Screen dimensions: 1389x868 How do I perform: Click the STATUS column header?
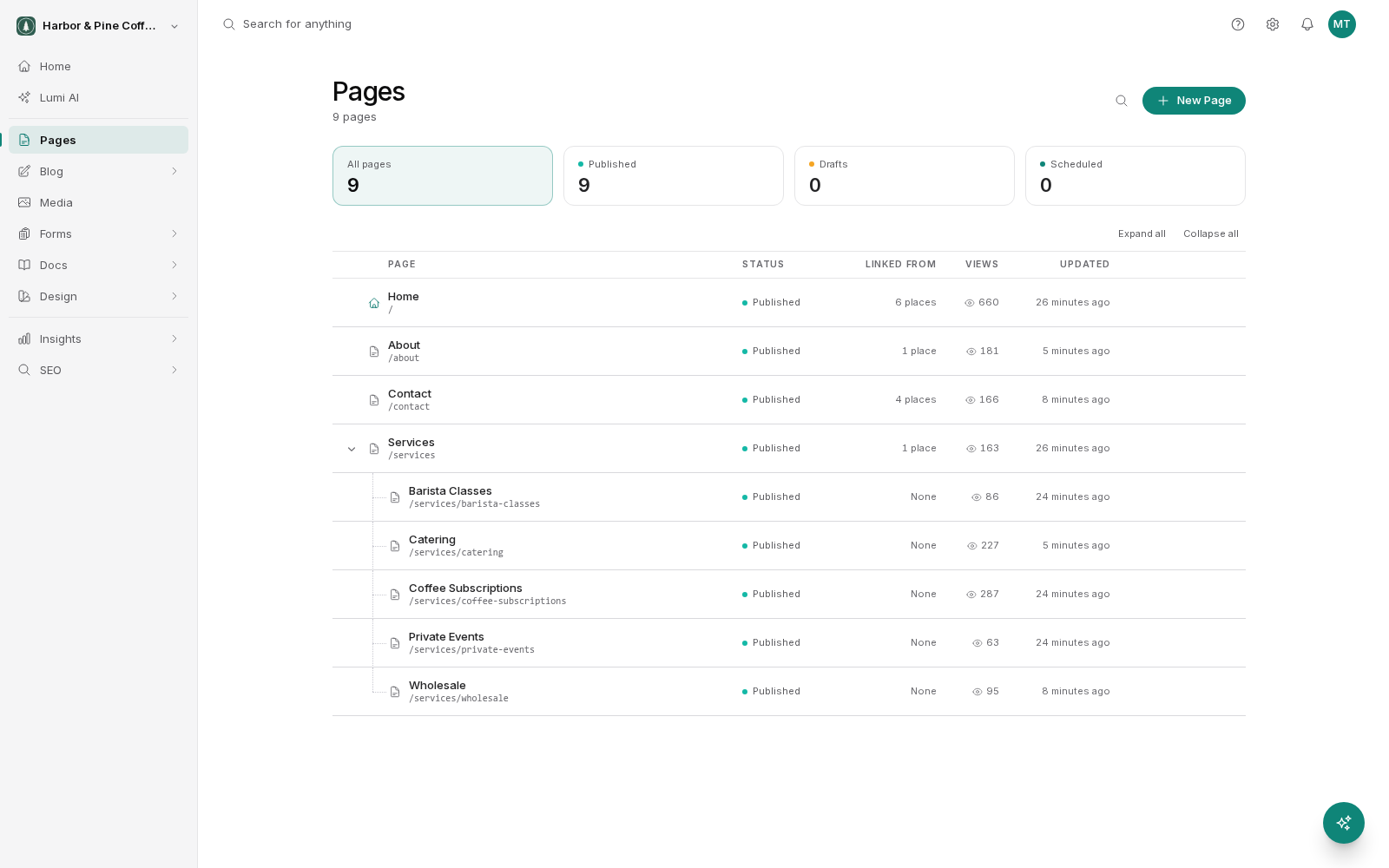(763, 264)
